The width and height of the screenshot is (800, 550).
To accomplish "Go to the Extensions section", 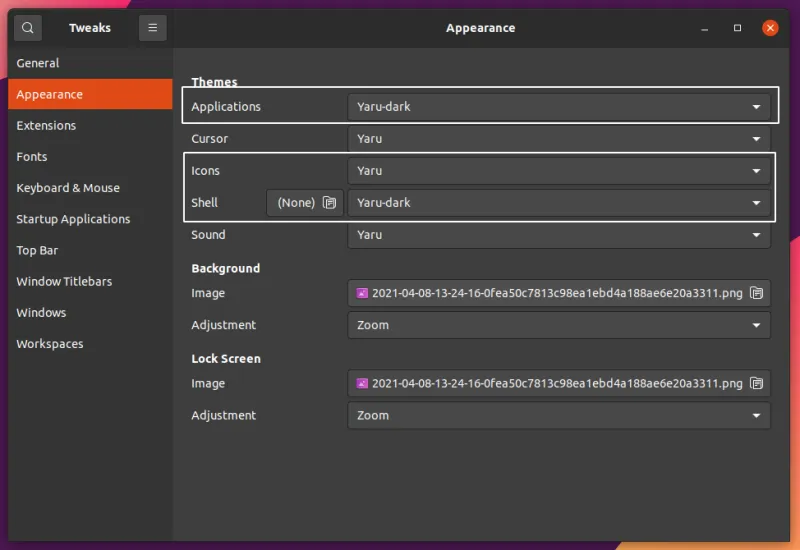I will point(46,126).
